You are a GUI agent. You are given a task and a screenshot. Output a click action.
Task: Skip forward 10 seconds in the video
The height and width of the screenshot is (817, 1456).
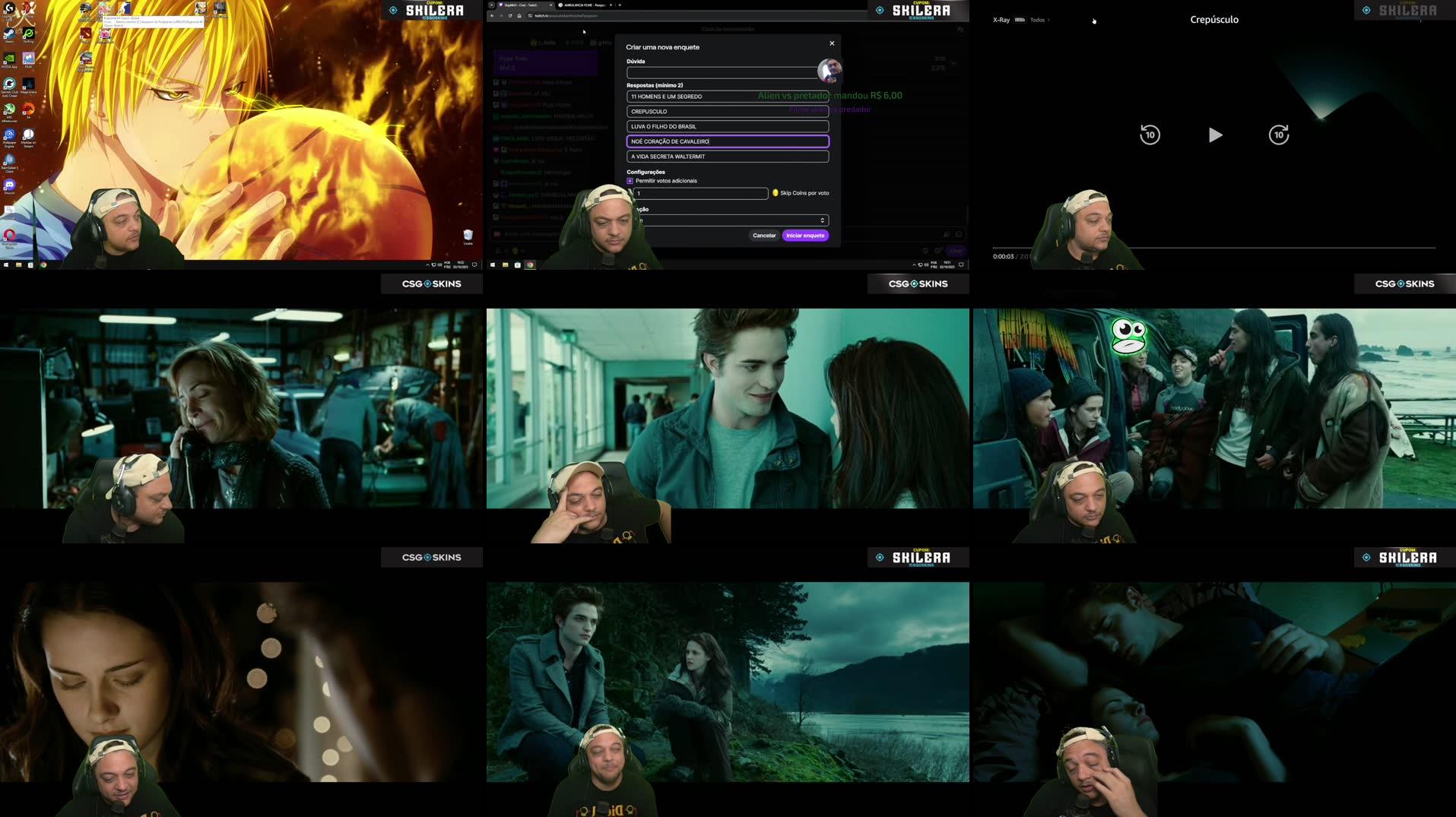(x=1278, y=135)
